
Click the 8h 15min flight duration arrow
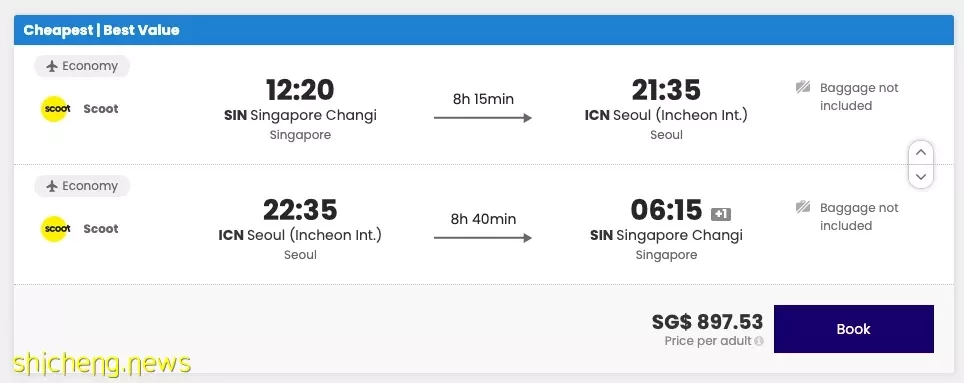click(x=483, y=118)
